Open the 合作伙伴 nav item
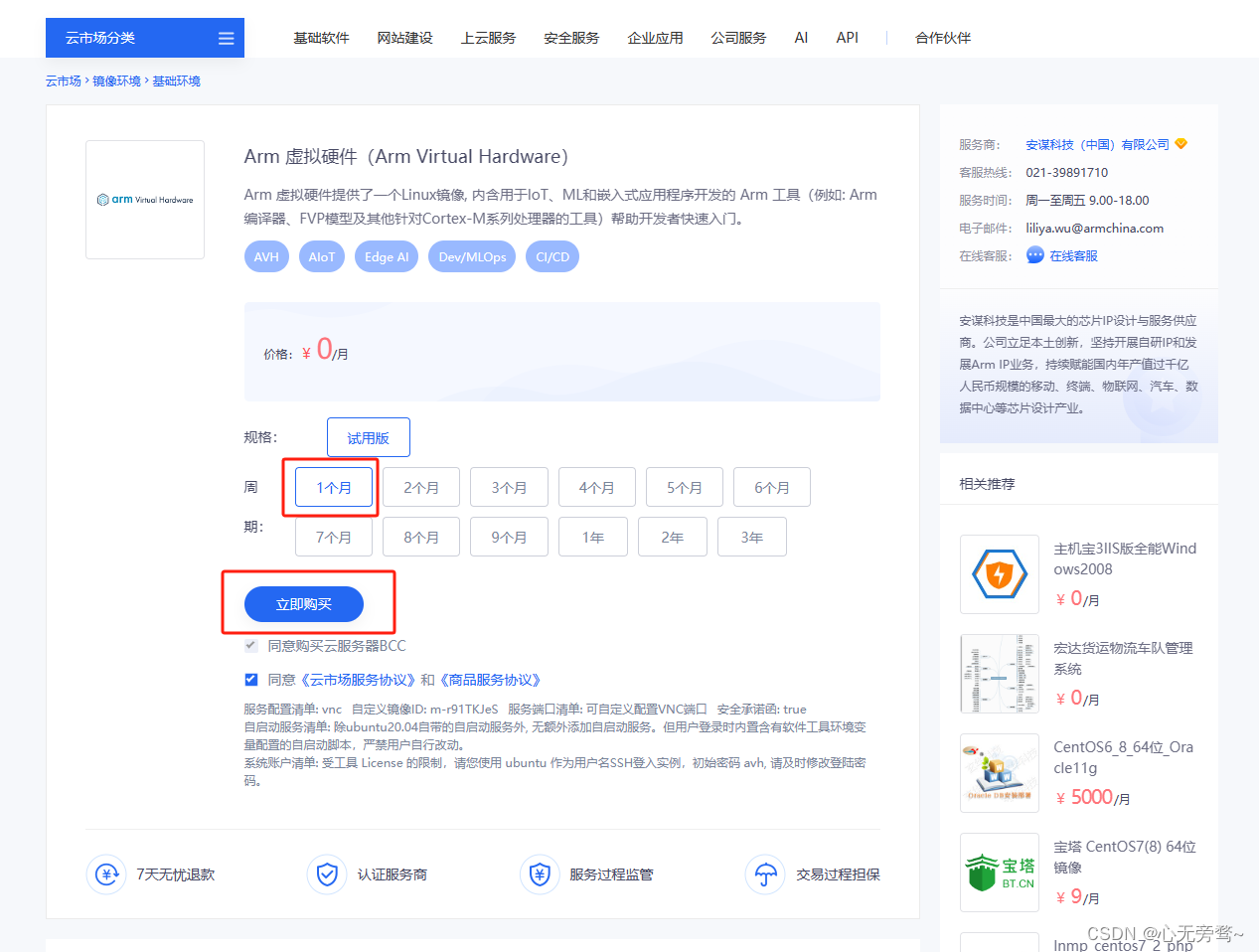 943,38
